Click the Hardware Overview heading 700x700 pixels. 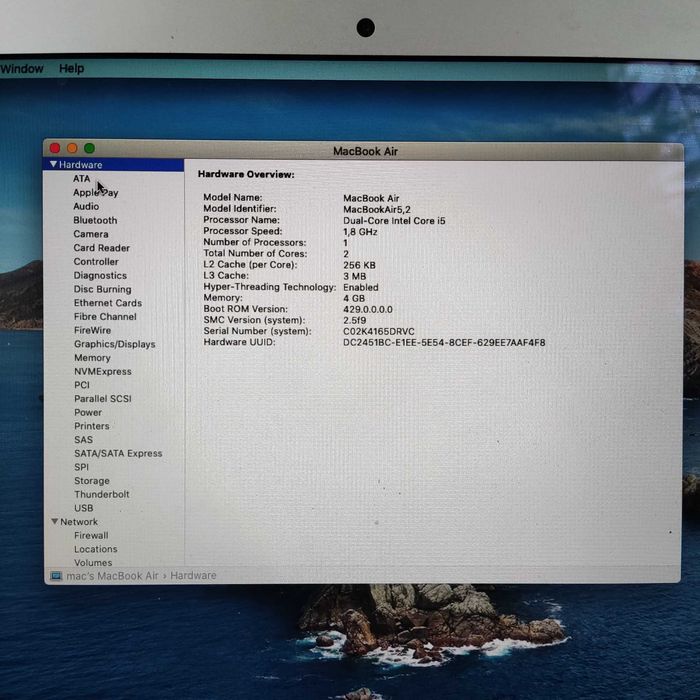246,174
